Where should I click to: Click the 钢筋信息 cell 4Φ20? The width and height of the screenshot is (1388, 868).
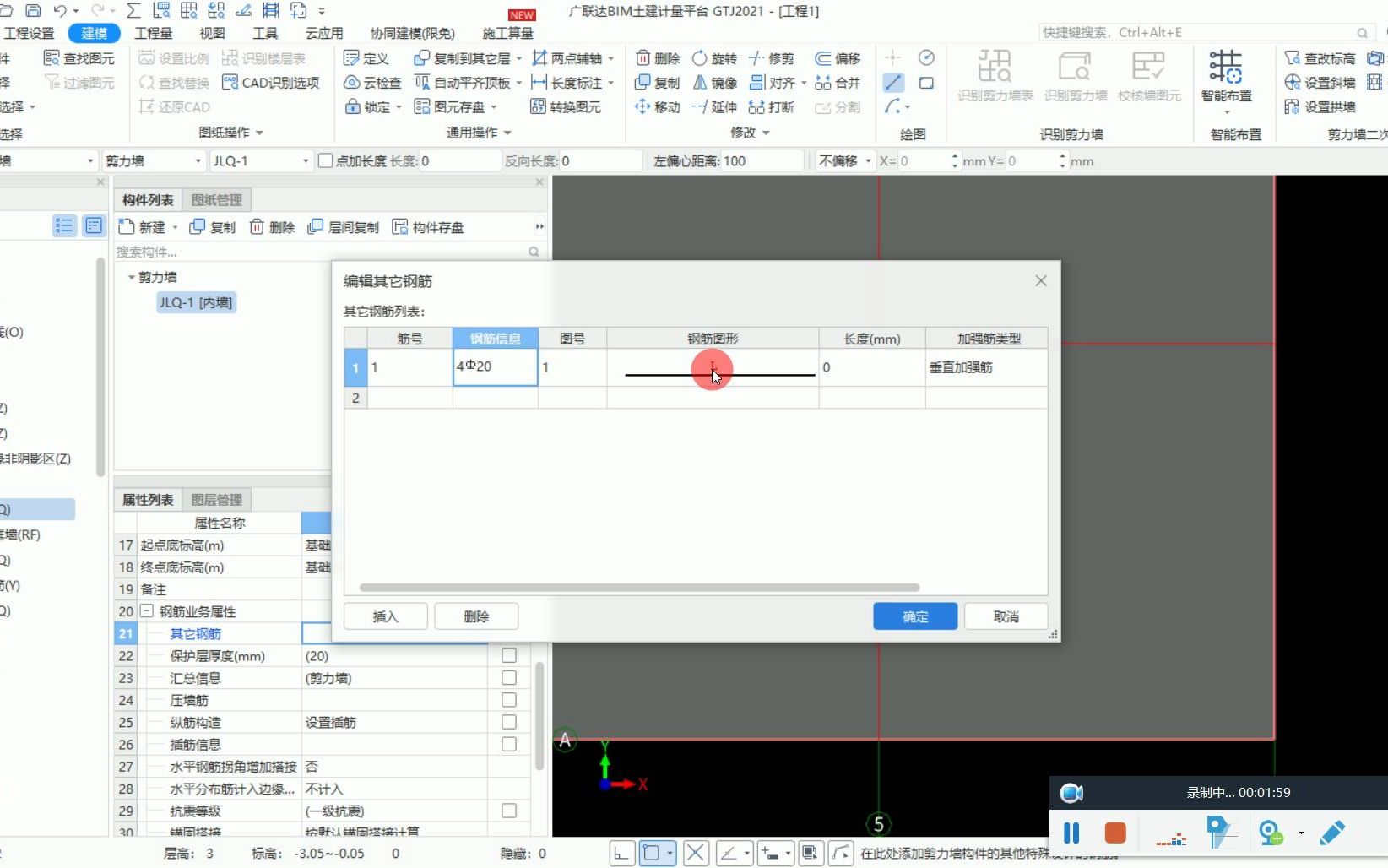click(x=495, y=366)
